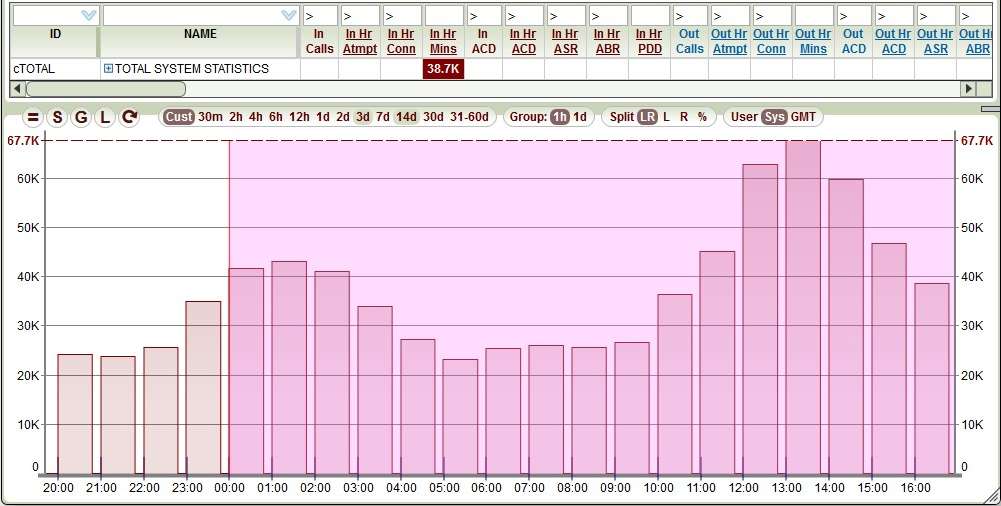The image size is (1001, 506).
Task: Click the round L chart button
Action: (x=105, y=117)
